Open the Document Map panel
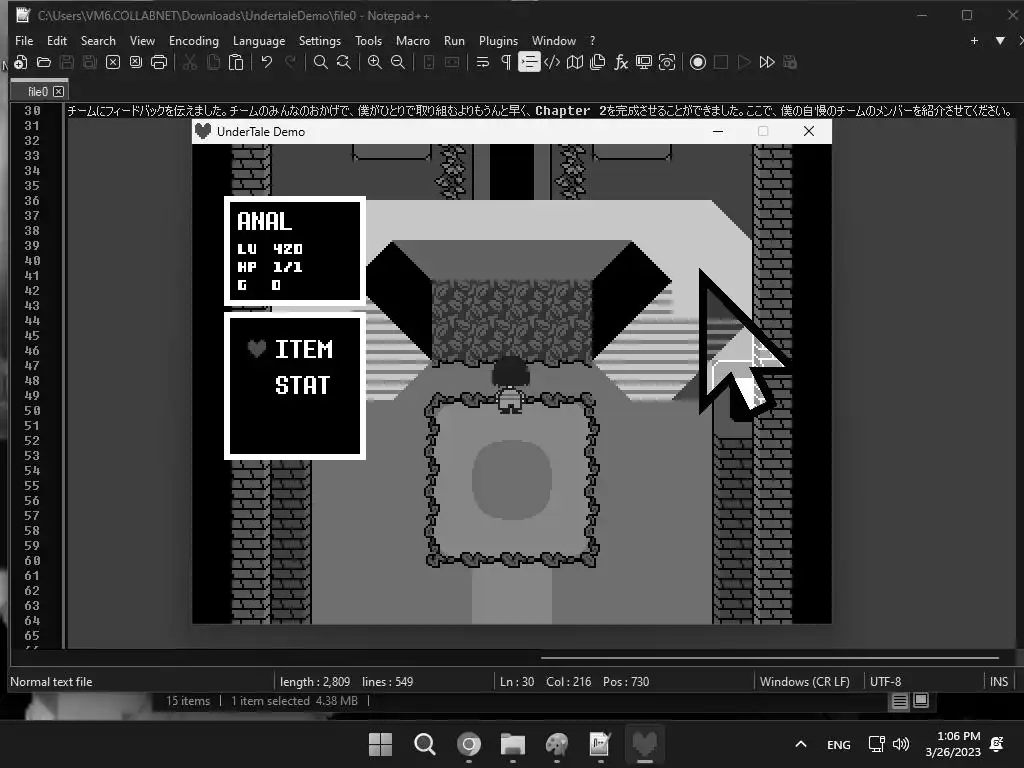1024x768 pixels. [575, 62]
